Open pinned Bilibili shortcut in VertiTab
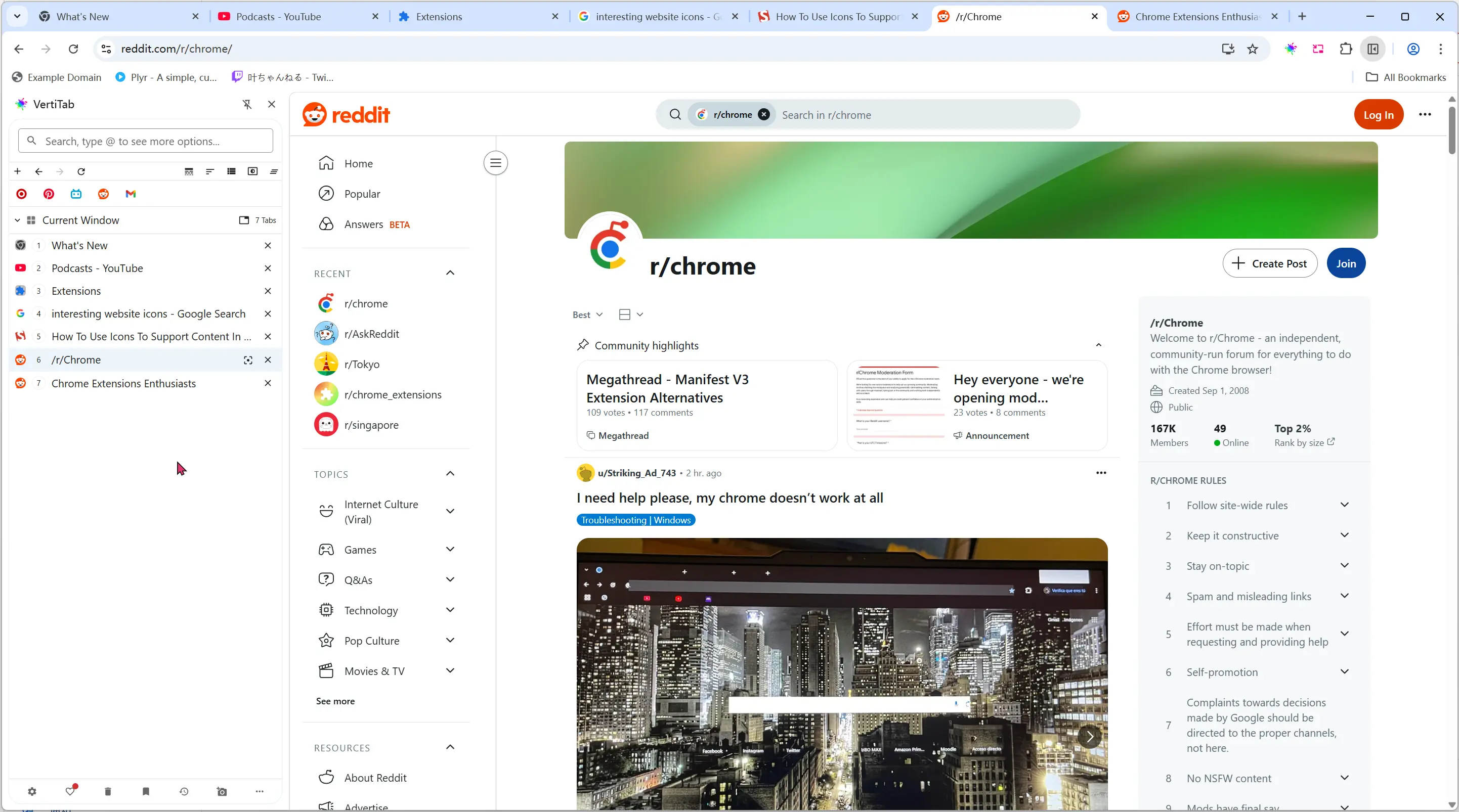1459x812 pixels. (76, 194)
